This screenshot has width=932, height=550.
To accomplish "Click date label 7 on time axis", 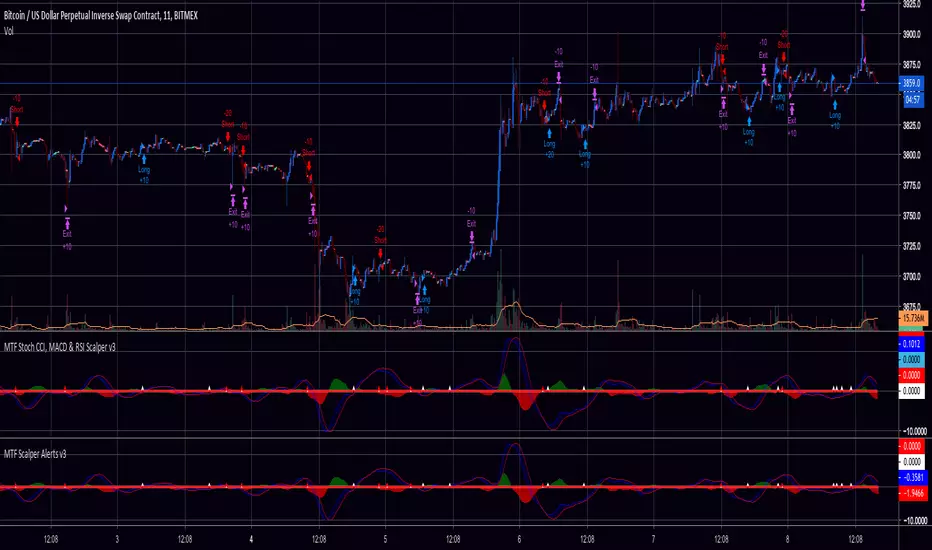I will pyautogui.click(x=653, y=539).
